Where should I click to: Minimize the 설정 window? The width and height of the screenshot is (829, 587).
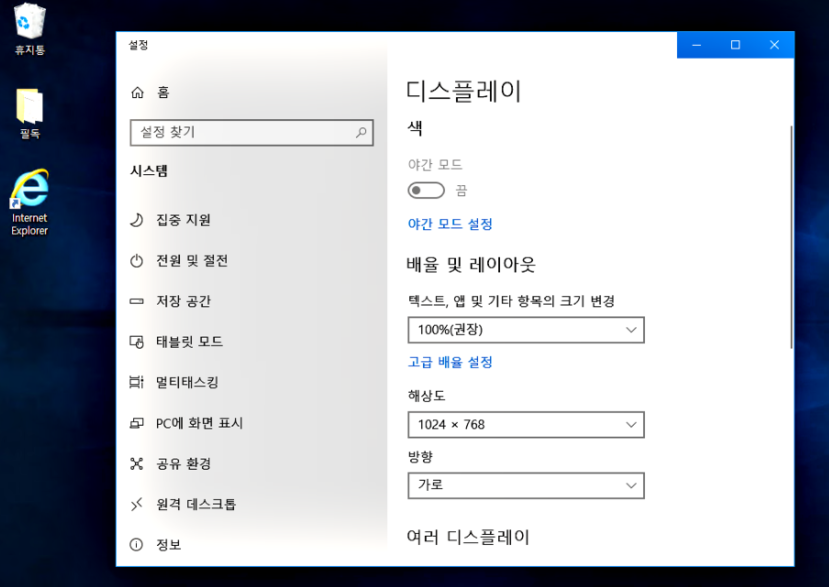[697, 45]
